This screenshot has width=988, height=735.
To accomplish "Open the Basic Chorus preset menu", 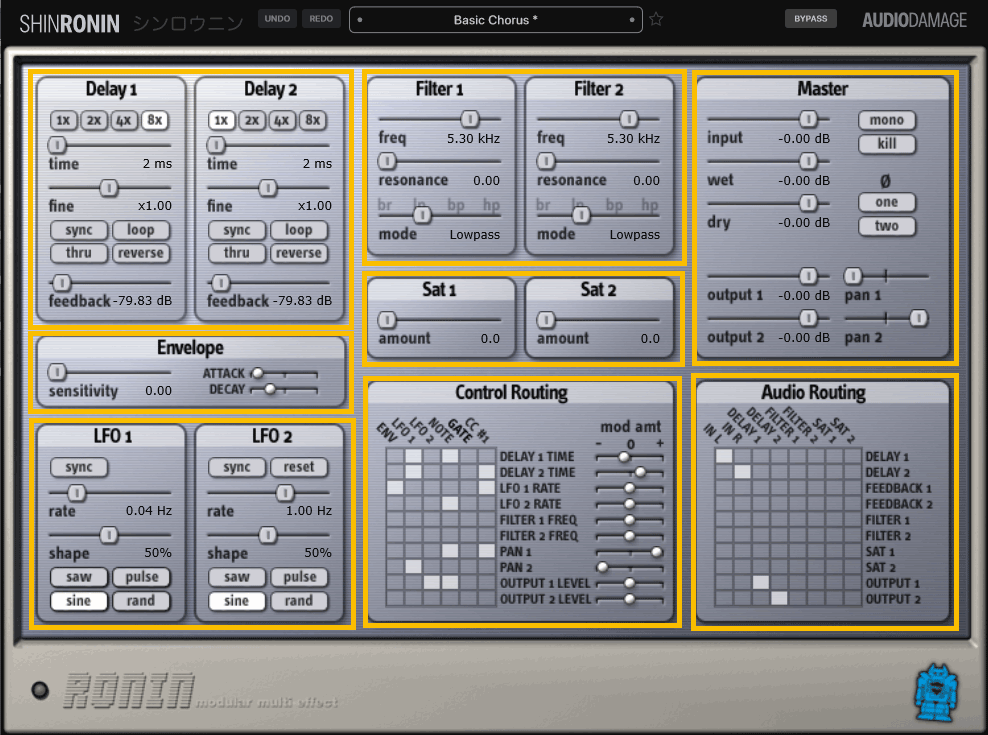I will pyautogui.click(x=495, y=20).
